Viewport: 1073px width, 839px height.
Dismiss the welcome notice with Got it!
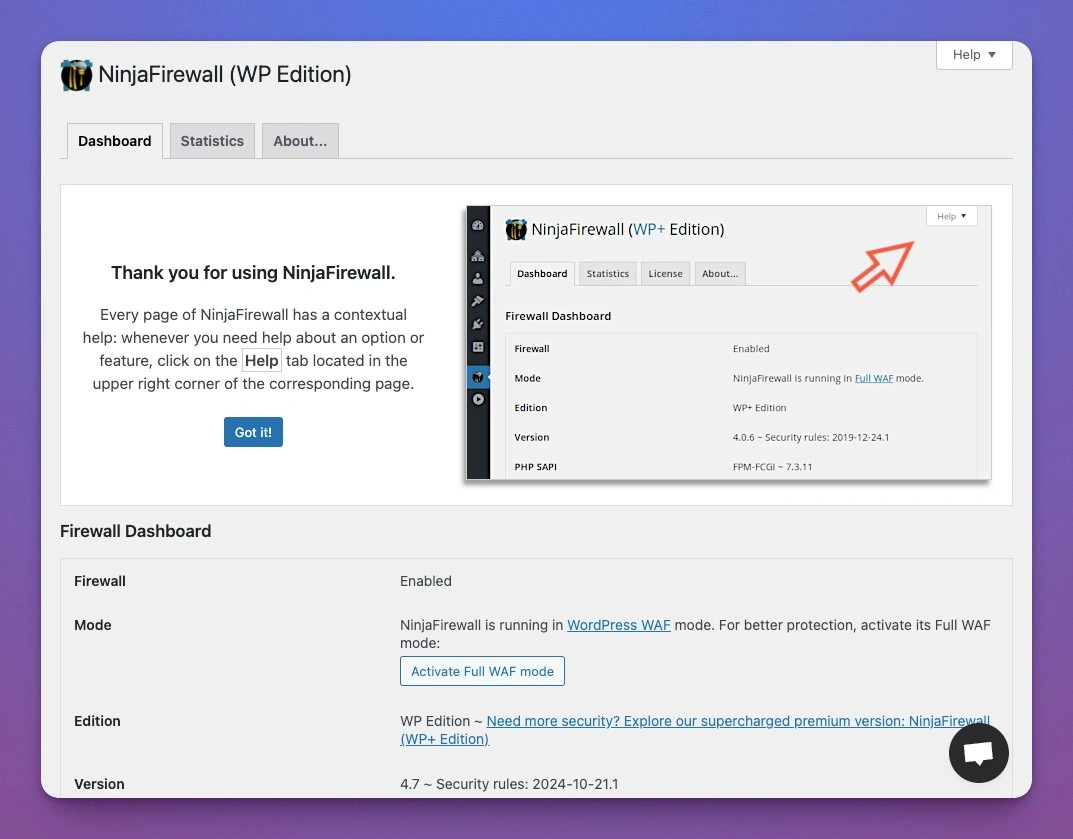(x=253, y=432)
